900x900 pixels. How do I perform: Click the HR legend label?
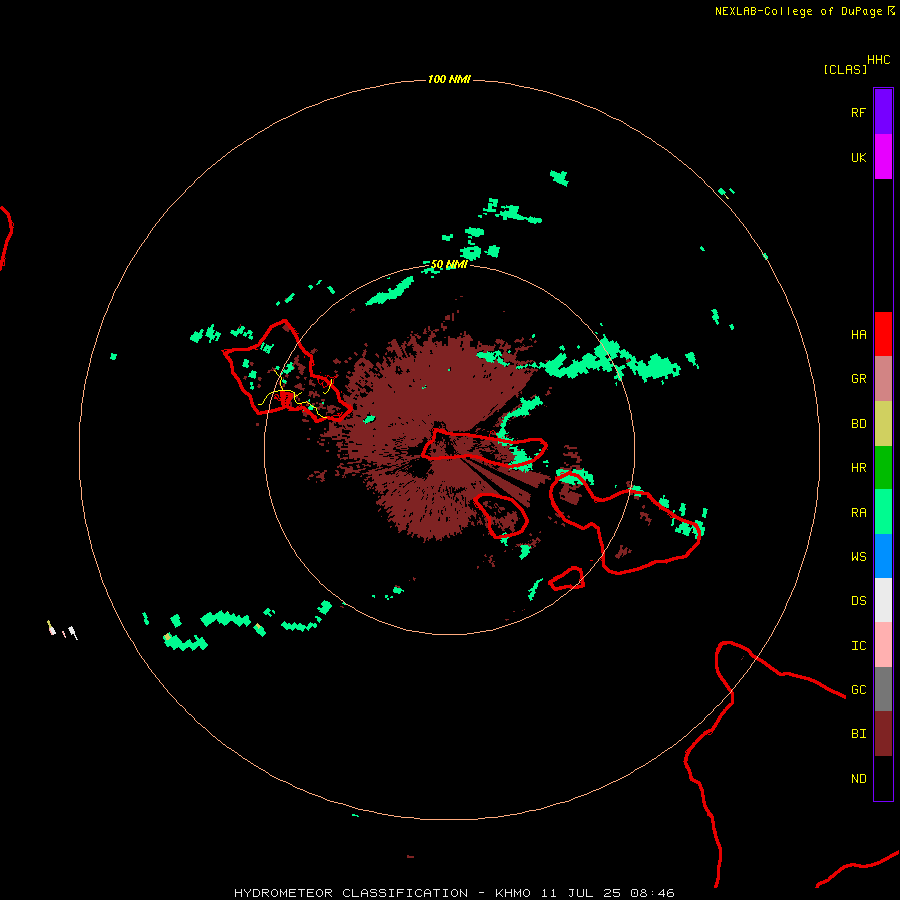point(858,468)
